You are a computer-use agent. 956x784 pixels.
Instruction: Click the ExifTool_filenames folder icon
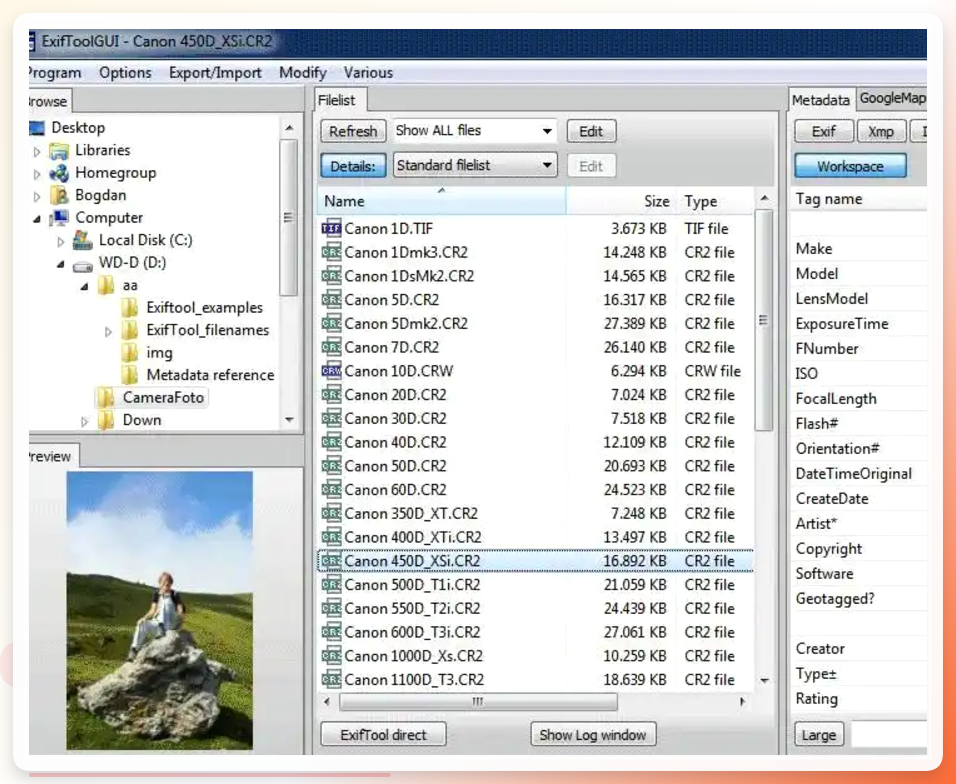coord(129,330)
